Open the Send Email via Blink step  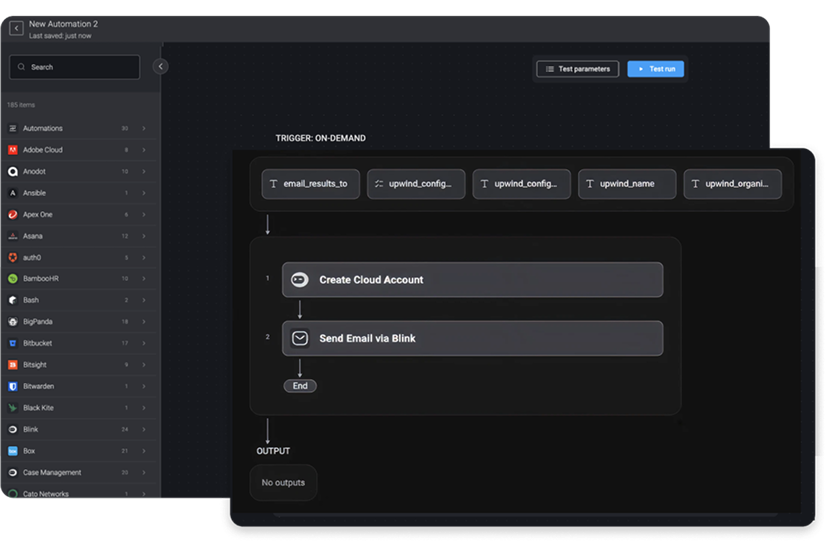473,338
